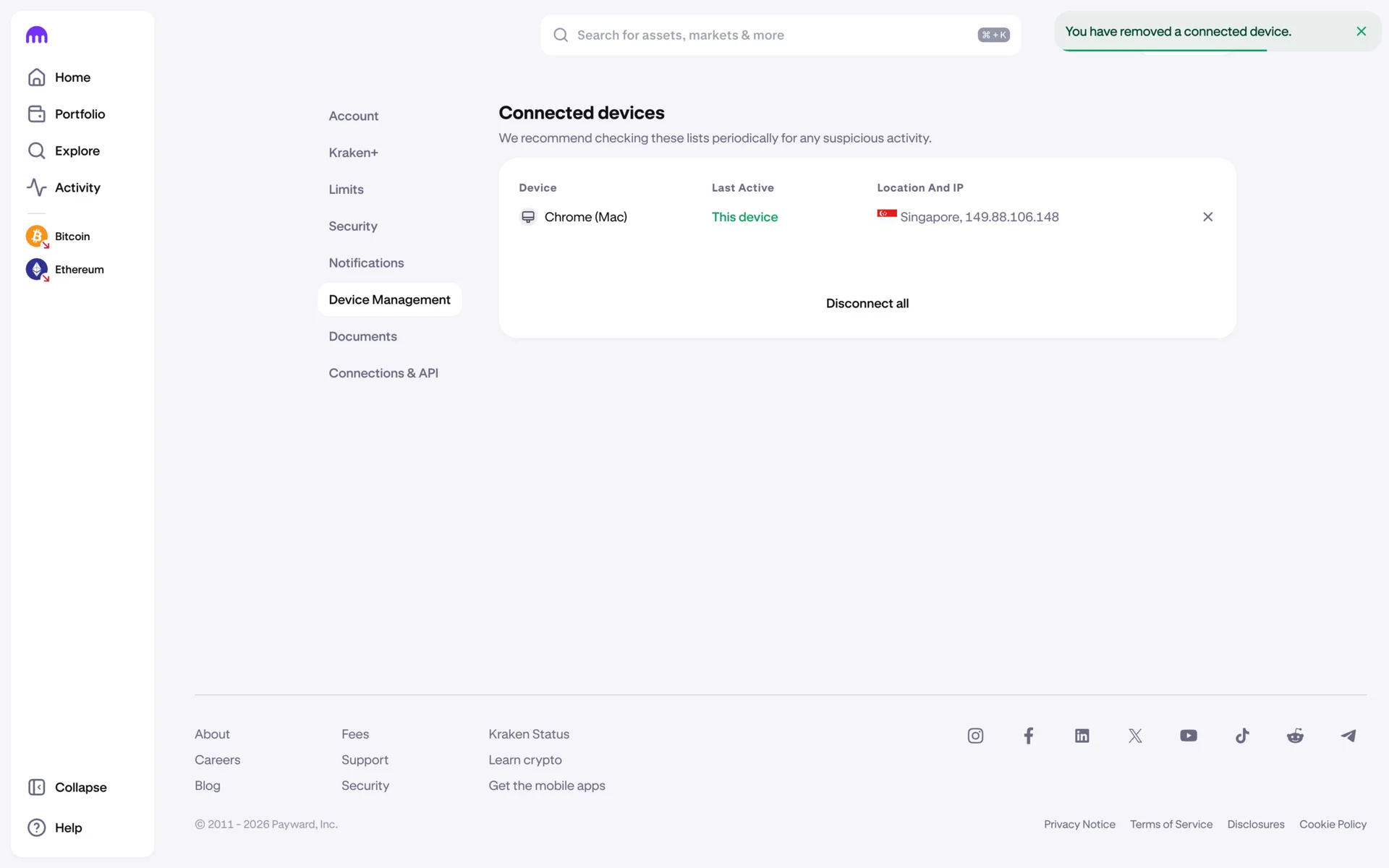Click the Kraken logo icon
Screen dimensions: 1389x868
(36, 35)
